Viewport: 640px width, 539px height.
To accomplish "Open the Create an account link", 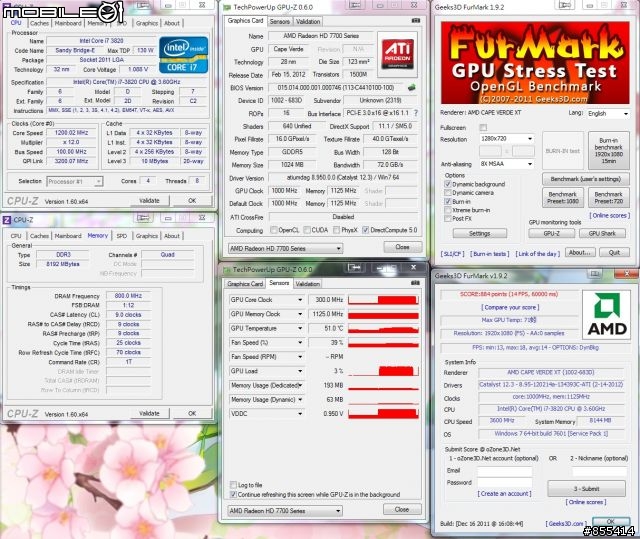I will 504,494.
